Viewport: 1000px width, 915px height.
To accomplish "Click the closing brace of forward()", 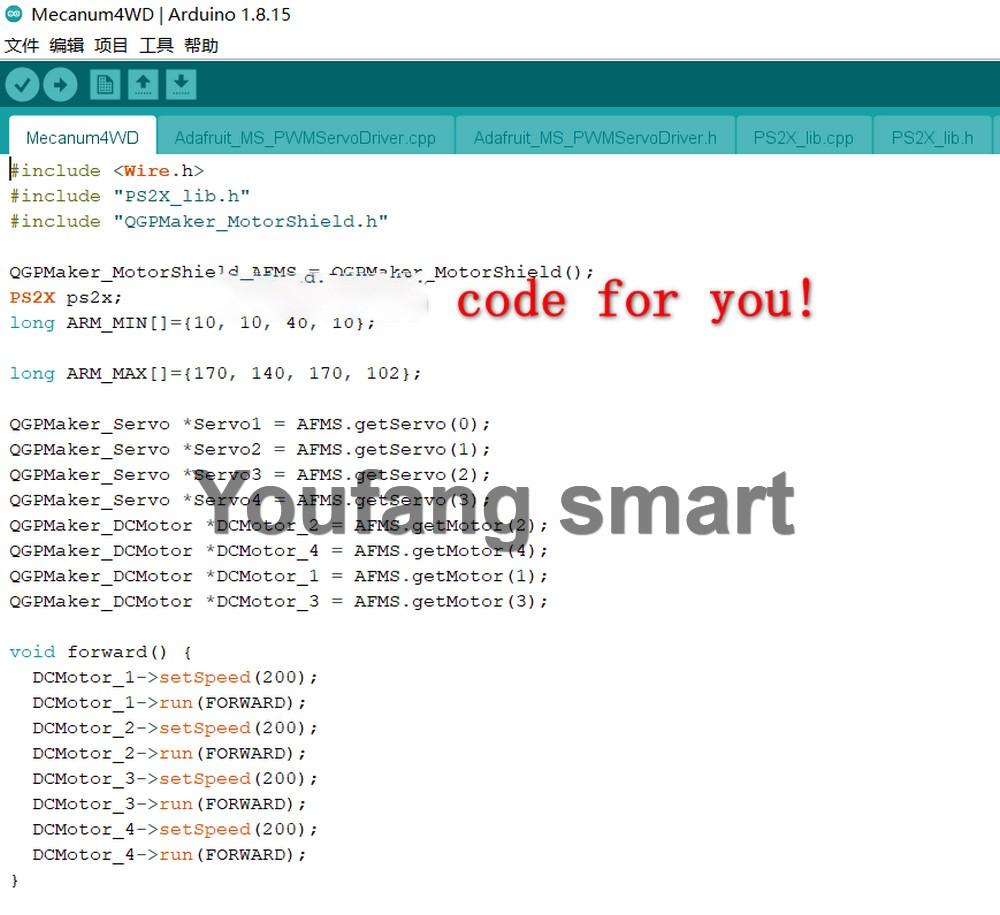I will pyautogui.click(x=15, y=881).
